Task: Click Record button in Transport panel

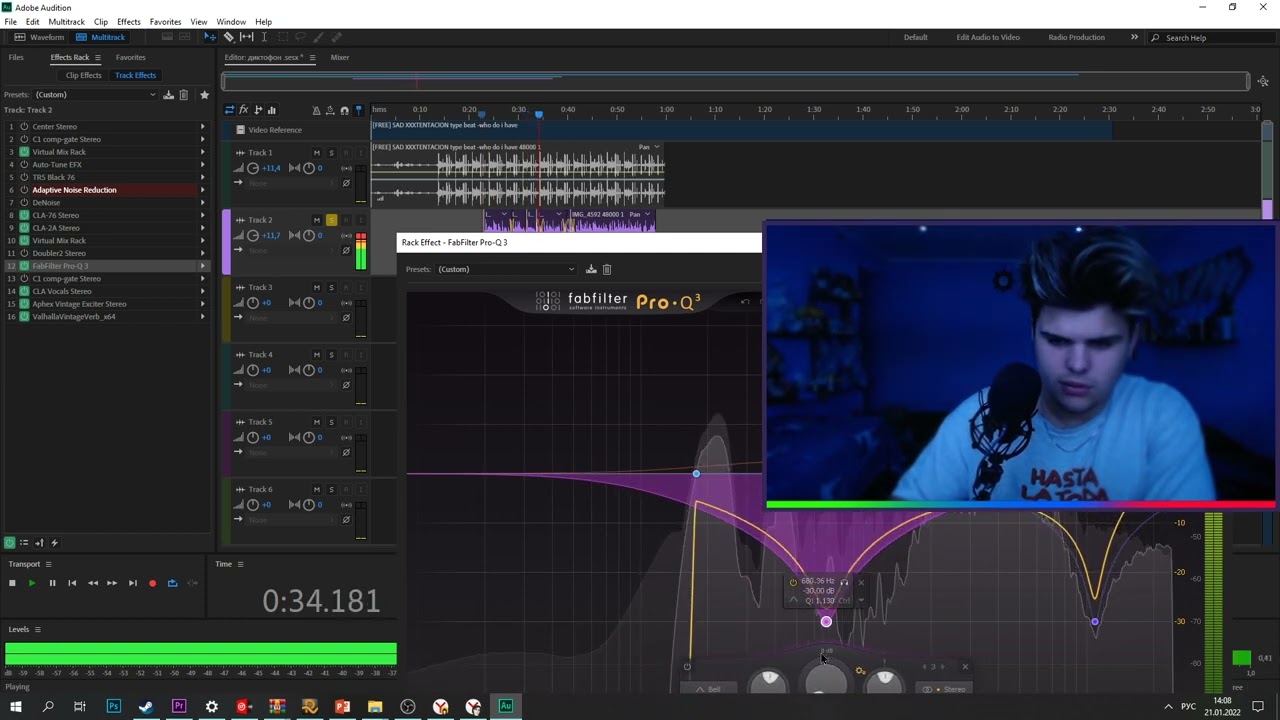Action: (152, 583)
